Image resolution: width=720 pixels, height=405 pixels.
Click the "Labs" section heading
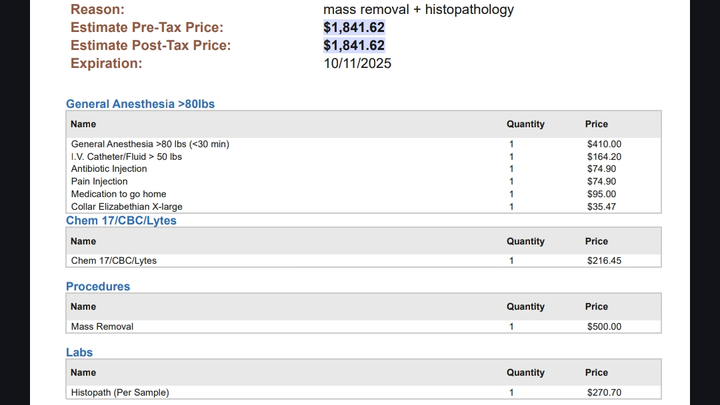tap(80, 352)
